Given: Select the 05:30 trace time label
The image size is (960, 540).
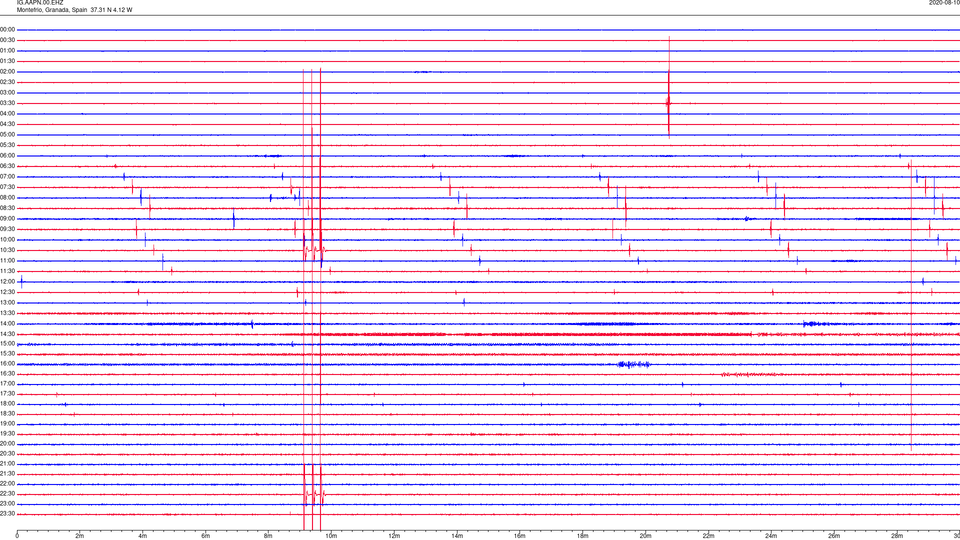Looking at the screenshot, I should (7, 145).
